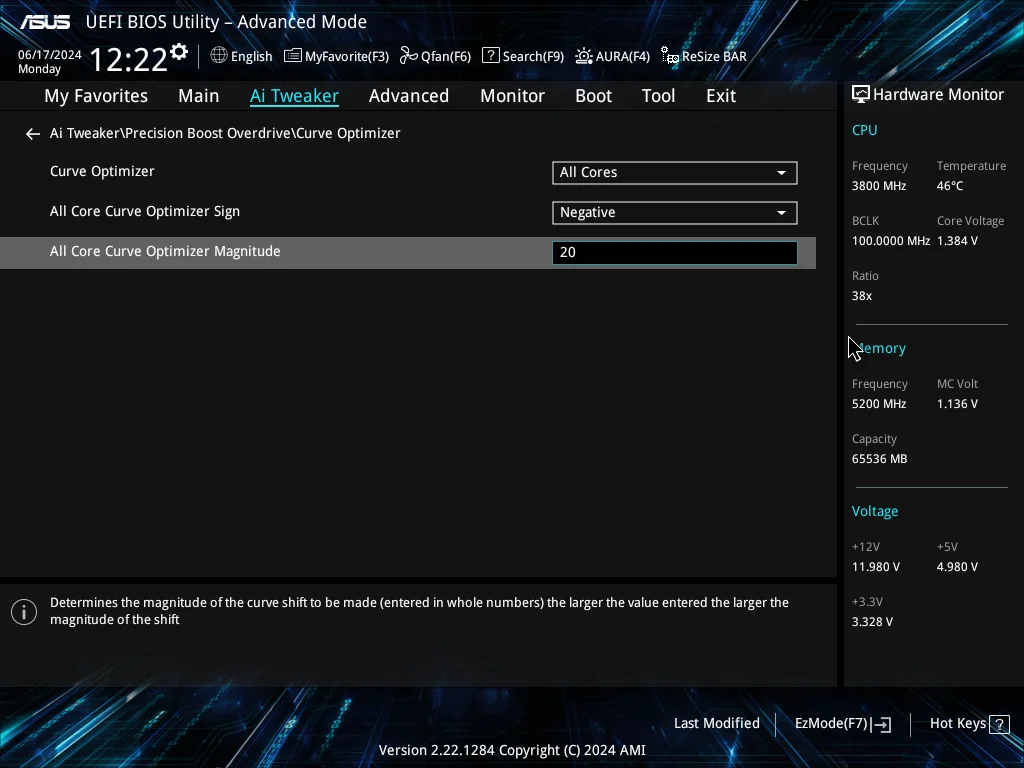Viewport: 1024px width, 768px height.
Task: Click the CPU section heading
Action: [864, 130]
